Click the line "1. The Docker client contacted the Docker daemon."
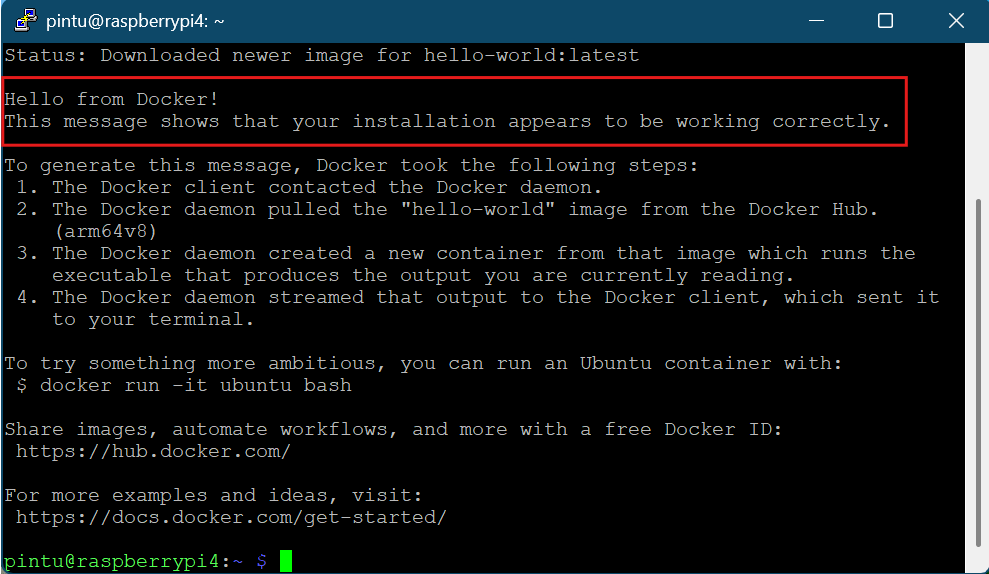Image resolution: width=989 pixels, height=574 pixels. [x=309, y=187]
